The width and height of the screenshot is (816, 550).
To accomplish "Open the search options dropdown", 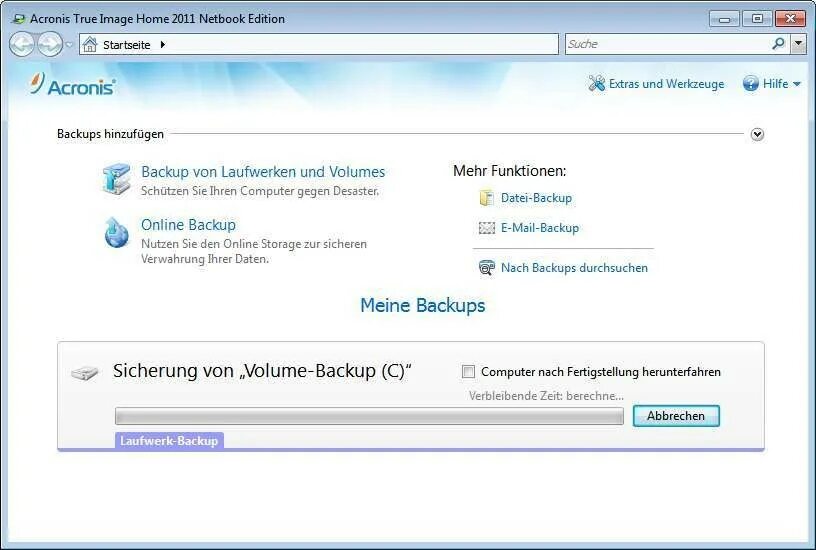I will (798, 44).
